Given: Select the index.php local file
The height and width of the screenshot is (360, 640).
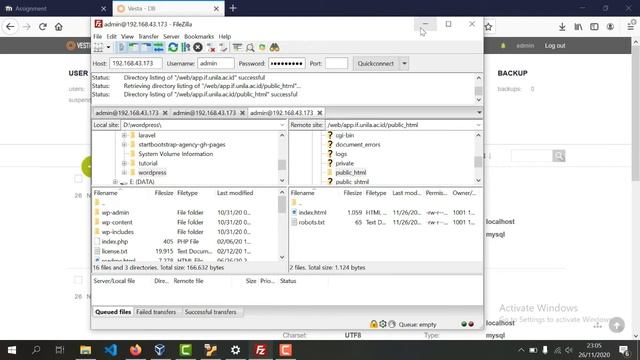Looking at the screenshot, I should pos(115,242).
